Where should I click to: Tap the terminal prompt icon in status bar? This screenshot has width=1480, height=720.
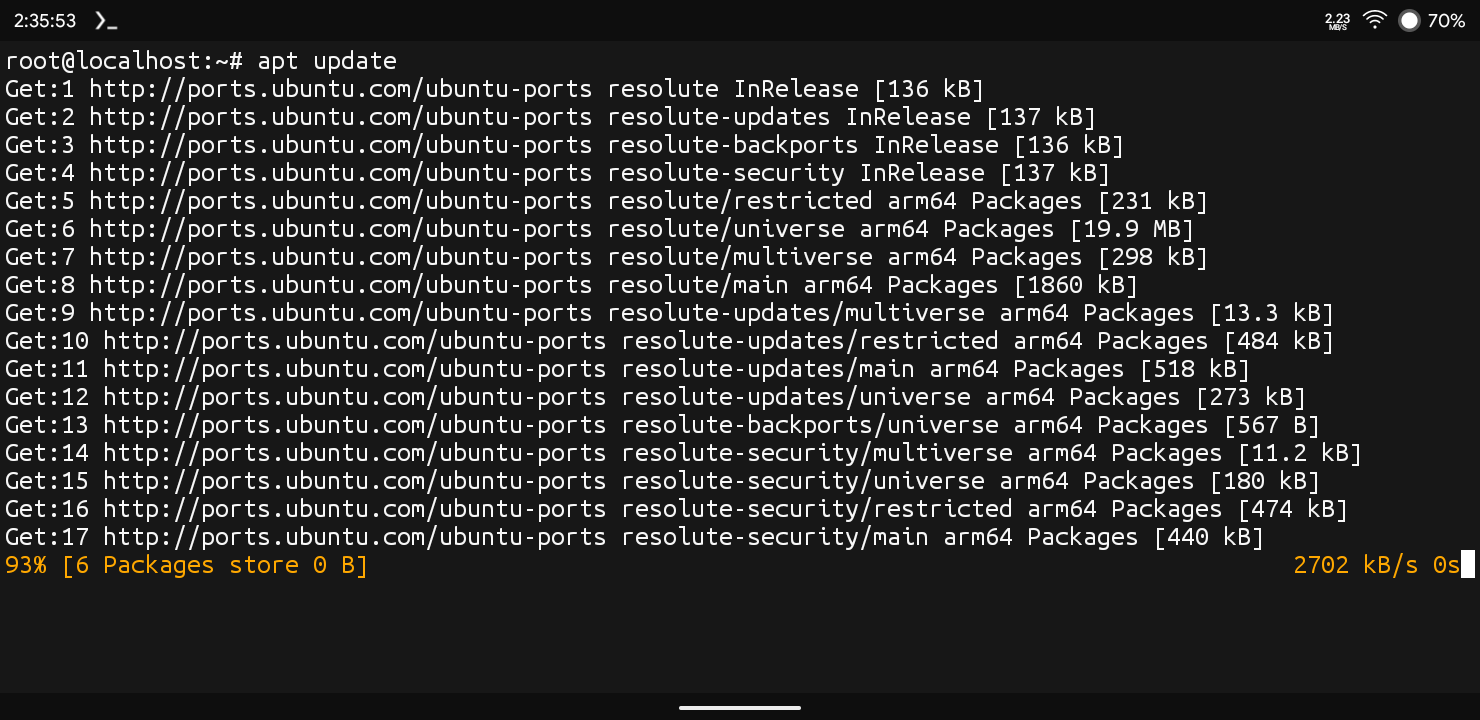point(105,20)
